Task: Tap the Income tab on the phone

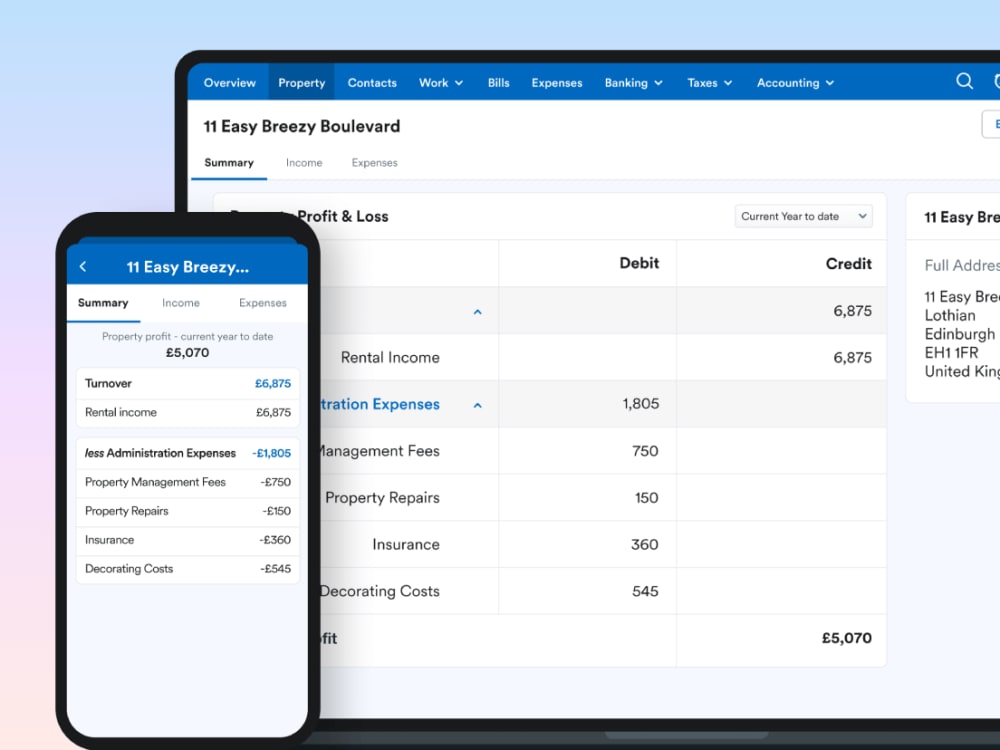Action: [181, 303]
